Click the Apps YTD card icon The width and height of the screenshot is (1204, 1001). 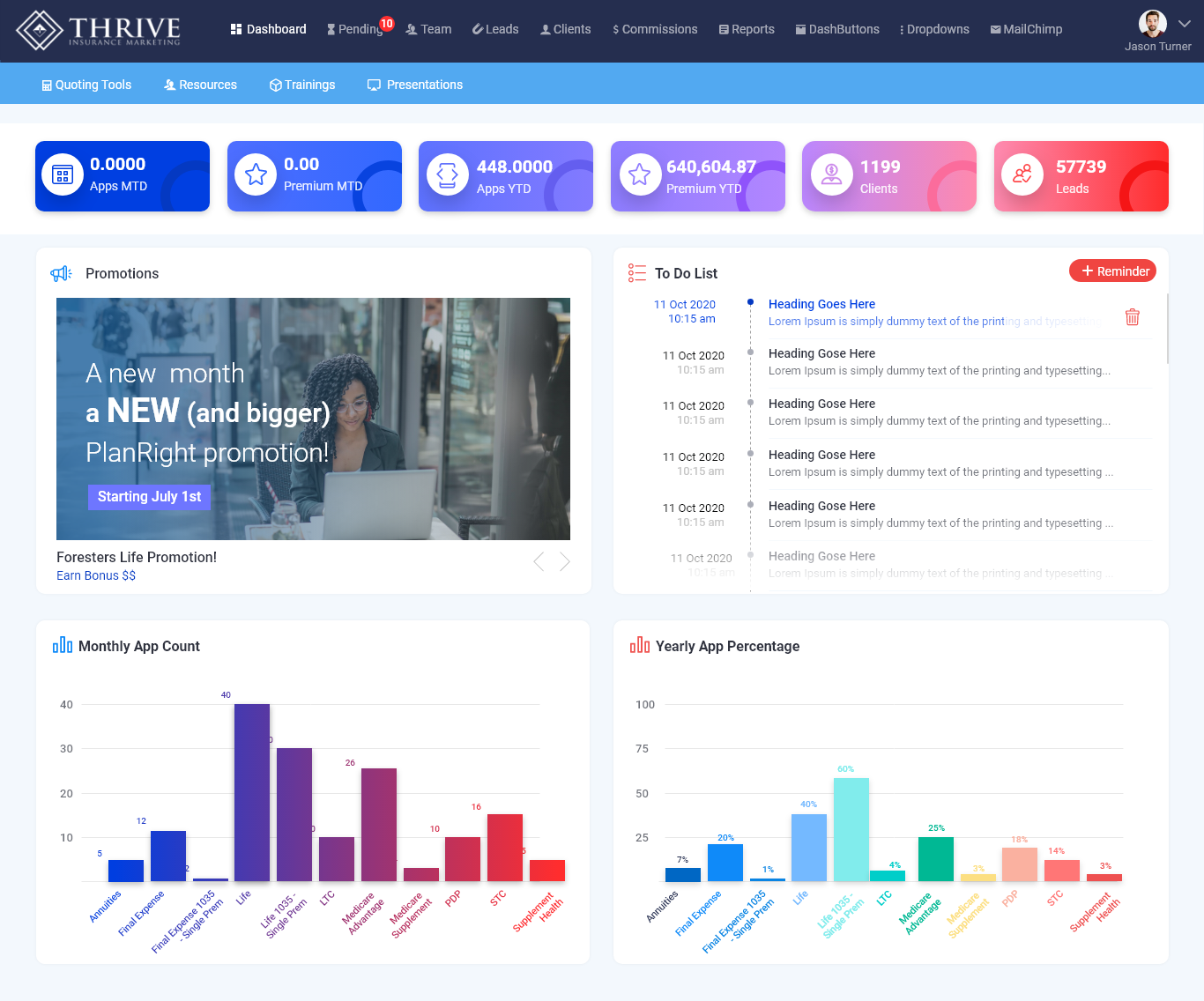pos(448,174)
